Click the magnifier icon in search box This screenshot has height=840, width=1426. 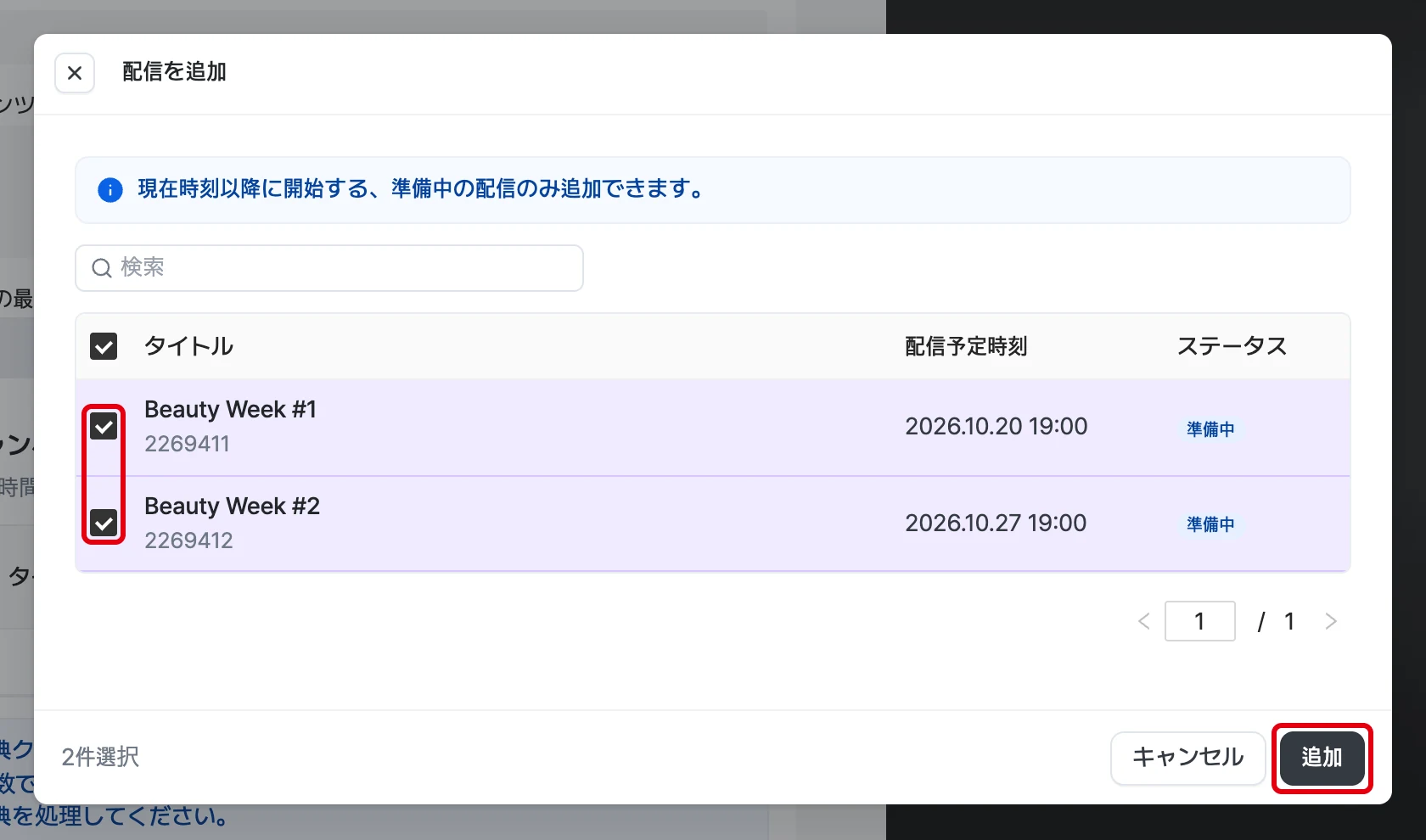pos(102,268)
